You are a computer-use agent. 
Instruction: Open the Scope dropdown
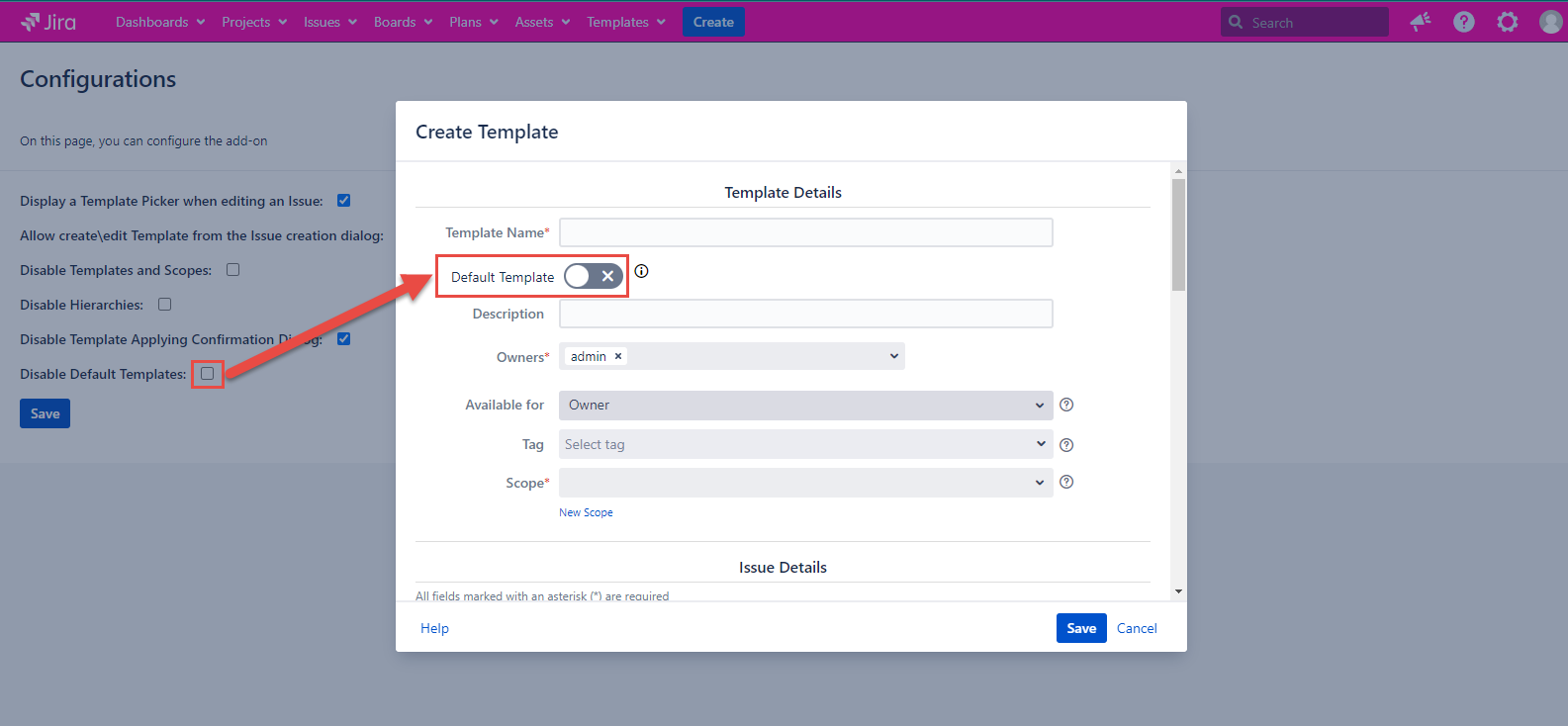point(805,483)
